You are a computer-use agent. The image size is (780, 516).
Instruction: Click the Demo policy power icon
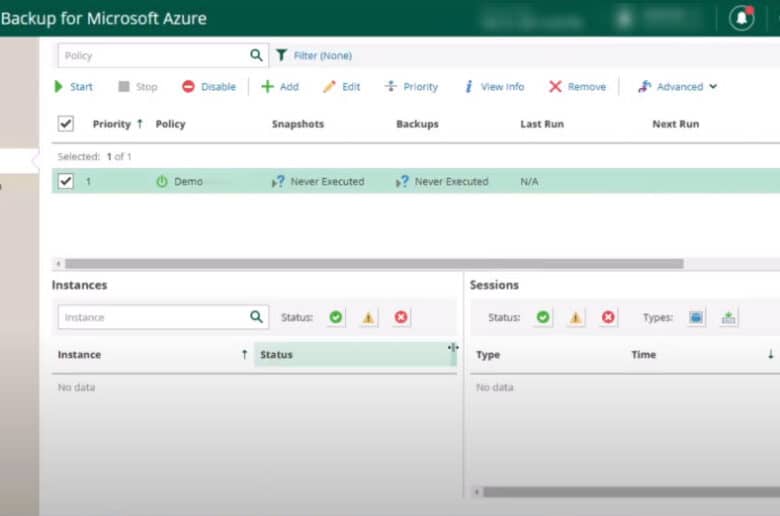click(x=162, y=182)
